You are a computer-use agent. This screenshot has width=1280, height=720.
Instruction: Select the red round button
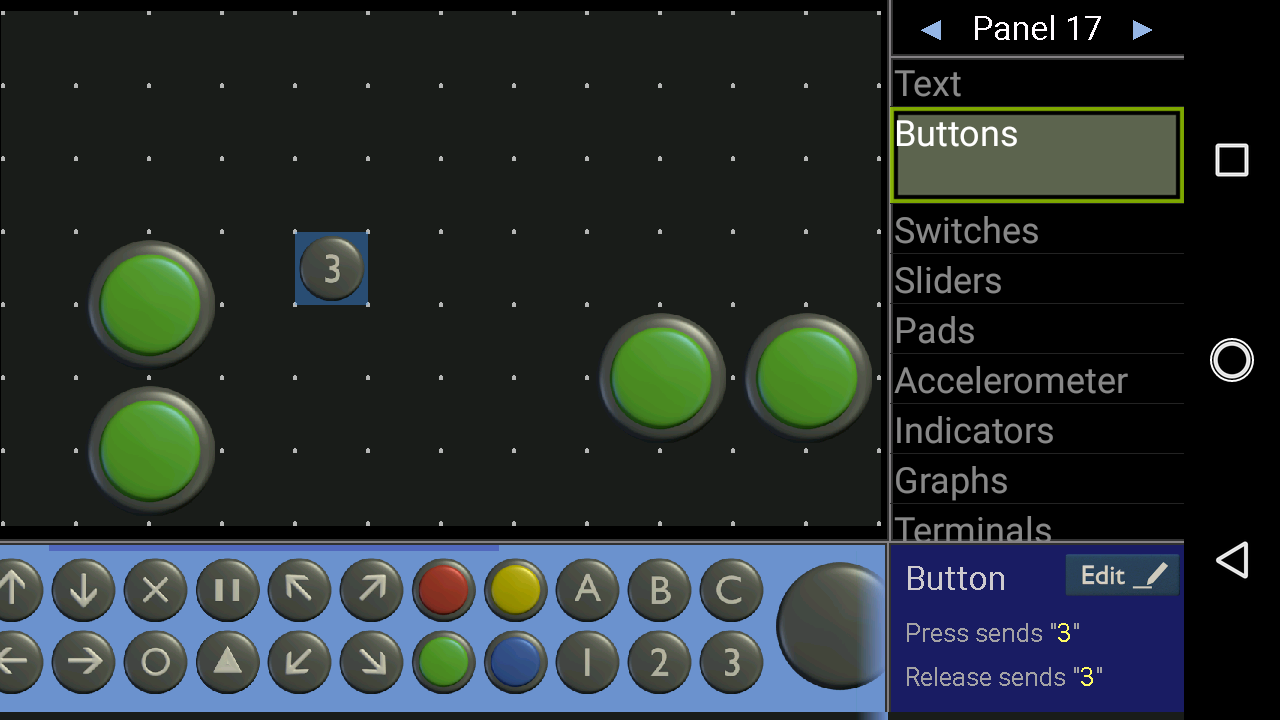click(x=443, y=590)
